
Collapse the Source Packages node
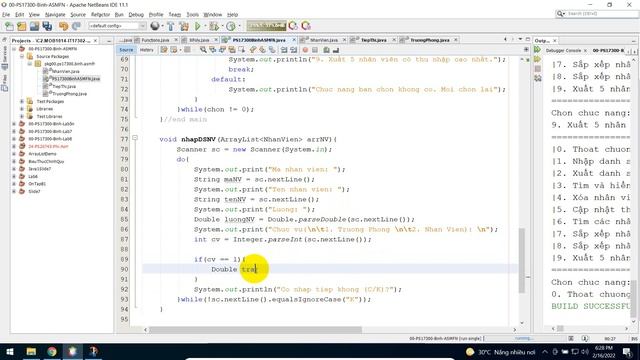(x=22, y=56)
